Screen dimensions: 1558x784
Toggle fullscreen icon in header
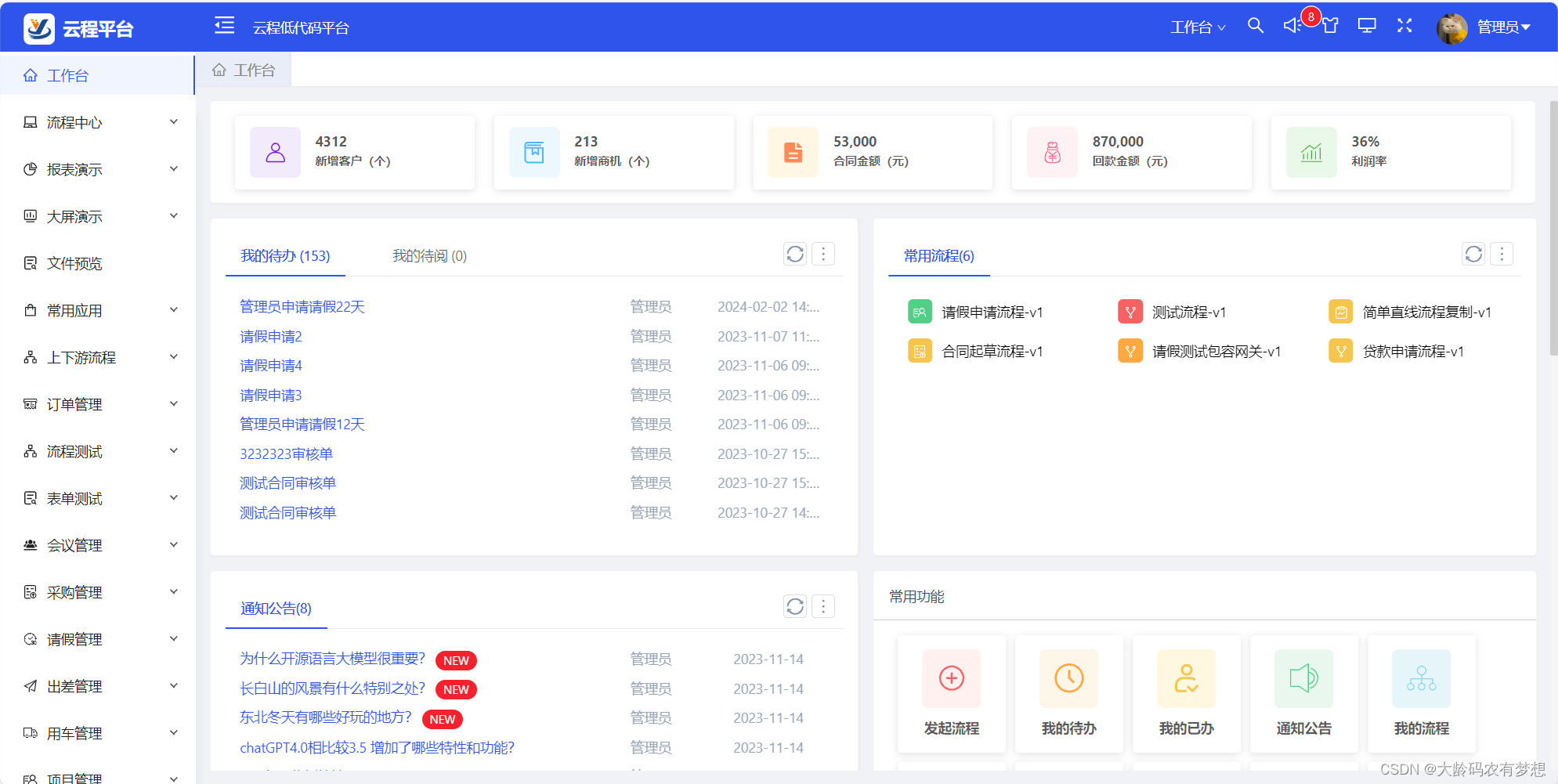1404,26
